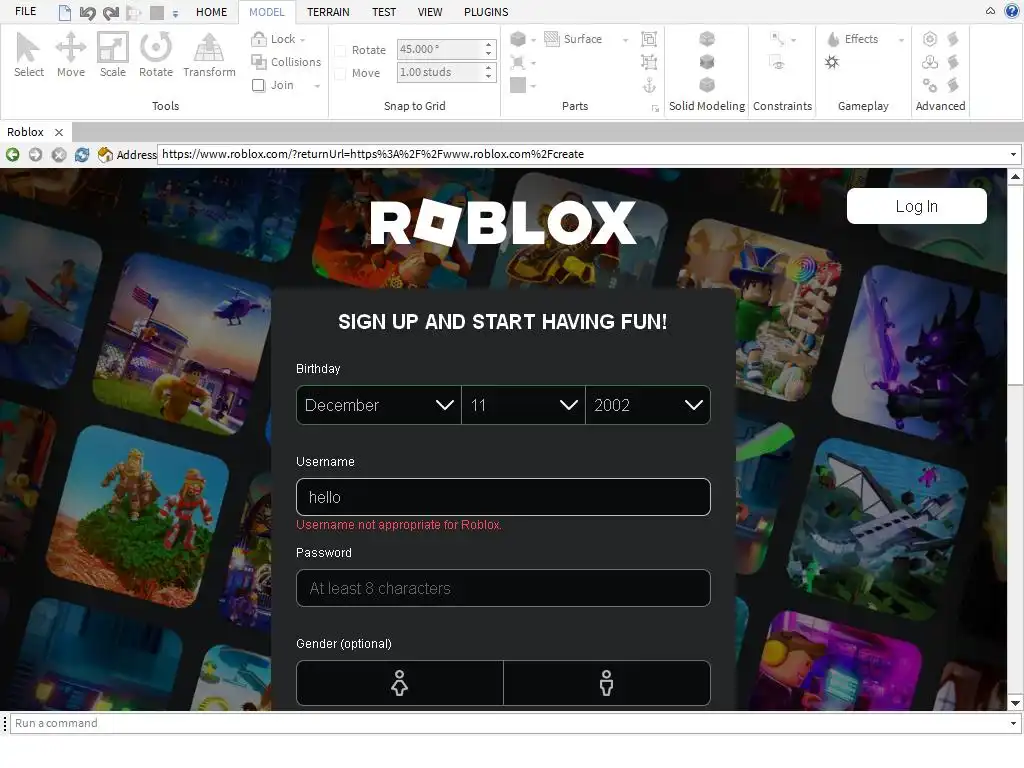Activate the Transform tool
Viewport: 1024px width, 768px height.
pyautogui.click(x=209, y=55)
